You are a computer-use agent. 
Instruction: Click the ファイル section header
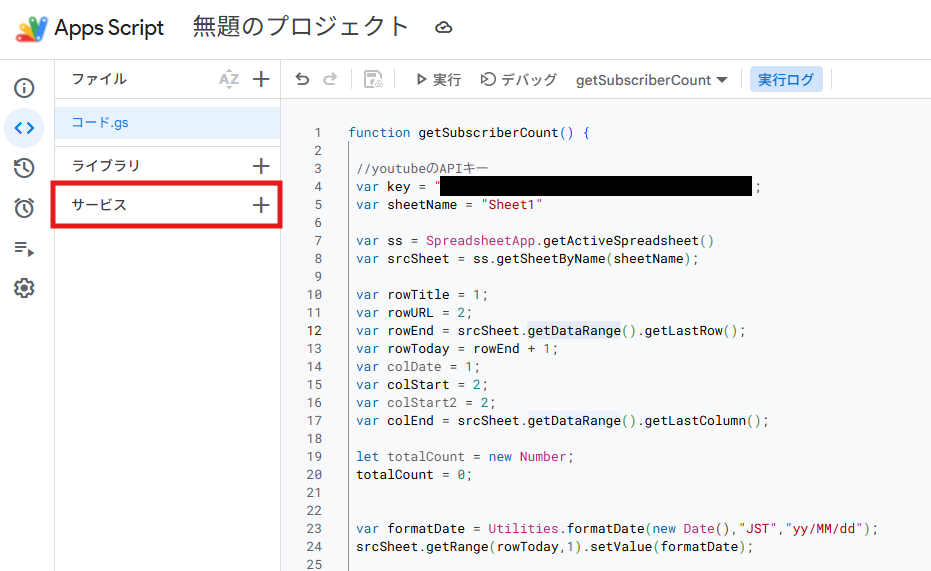coord(99,79)
